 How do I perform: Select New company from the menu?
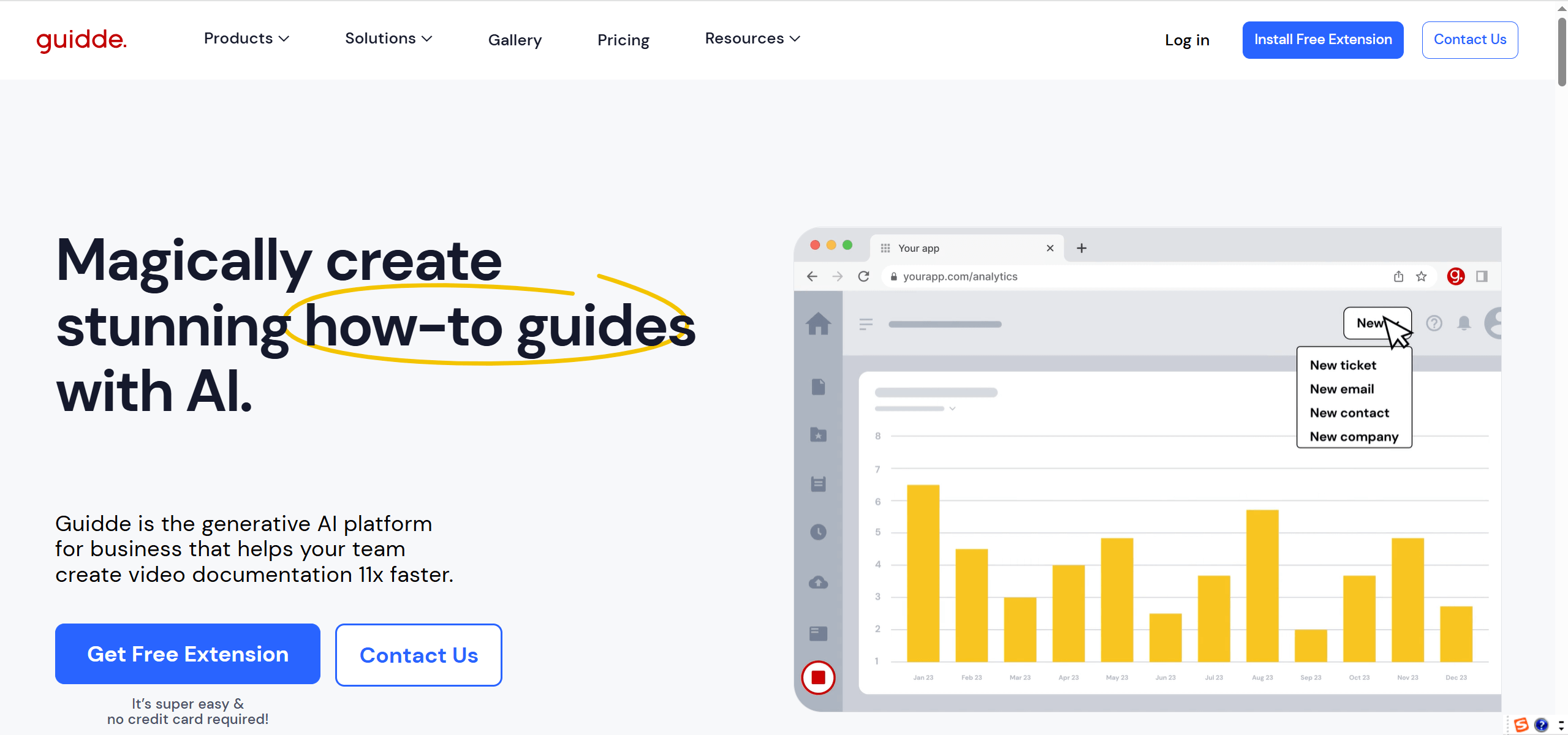tap(1354, 437)
